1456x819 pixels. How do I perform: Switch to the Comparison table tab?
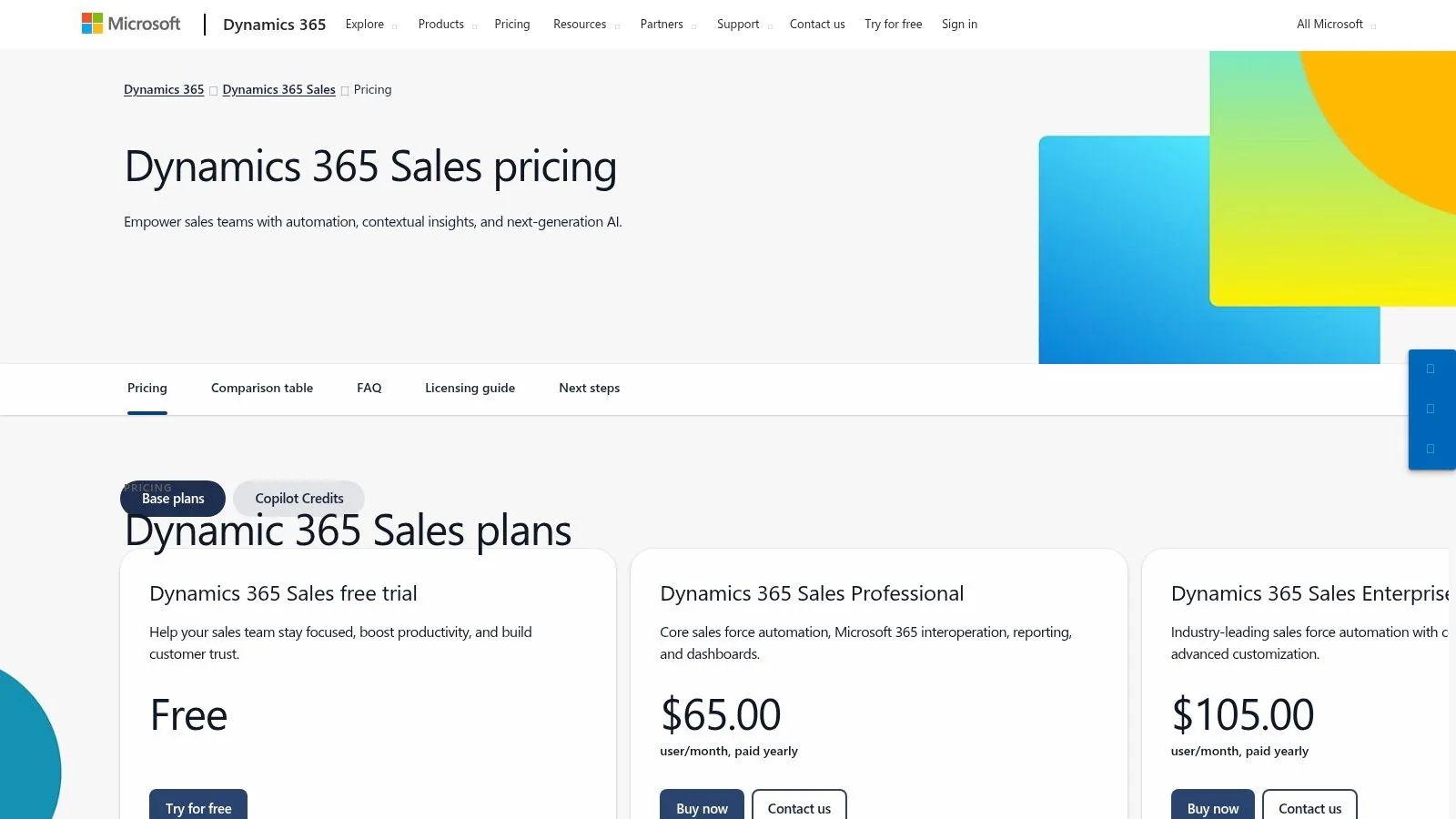[262, 388]
